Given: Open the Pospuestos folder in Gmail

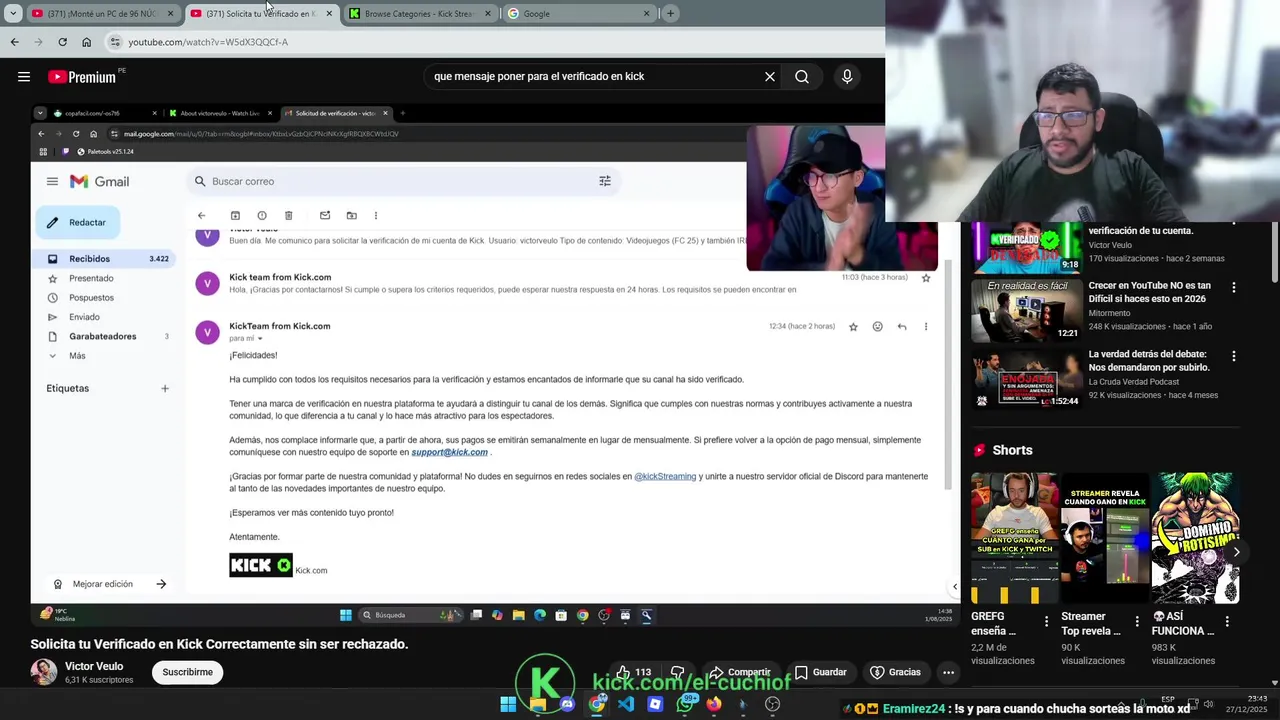Looking at the screenshot, I should pos(91,298).
